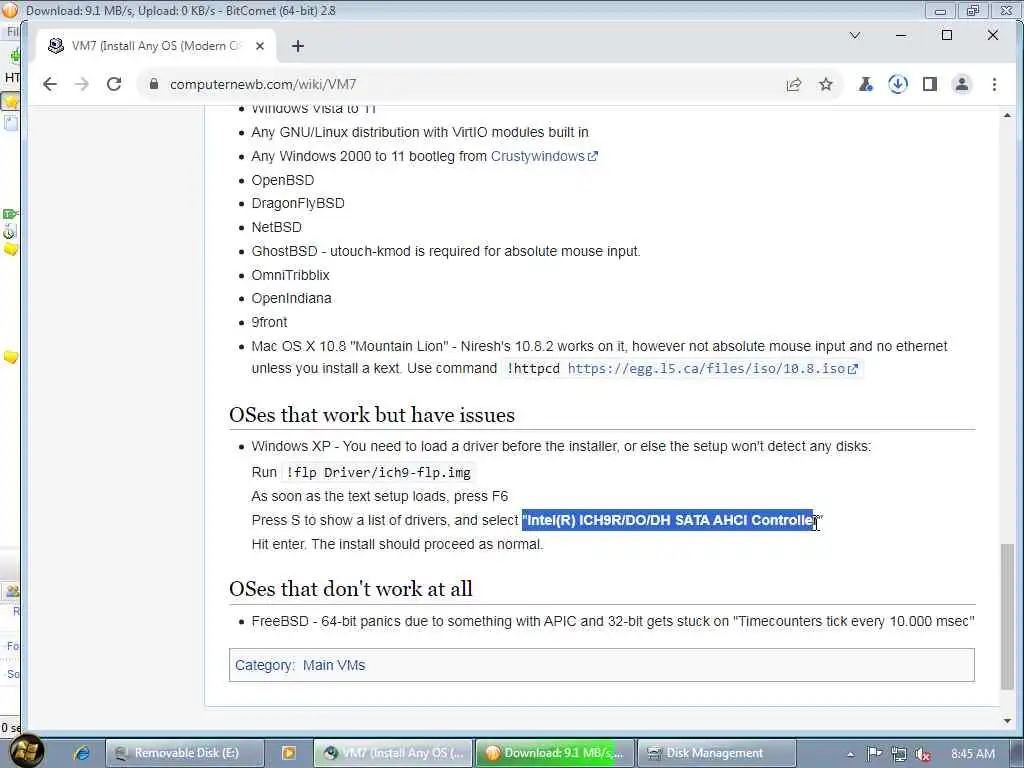Click the highlighted Intel(R) ICH9R/DO/DH SATA AHCI text
Viewport: 1024px width, 768px height.
(668, 520)
